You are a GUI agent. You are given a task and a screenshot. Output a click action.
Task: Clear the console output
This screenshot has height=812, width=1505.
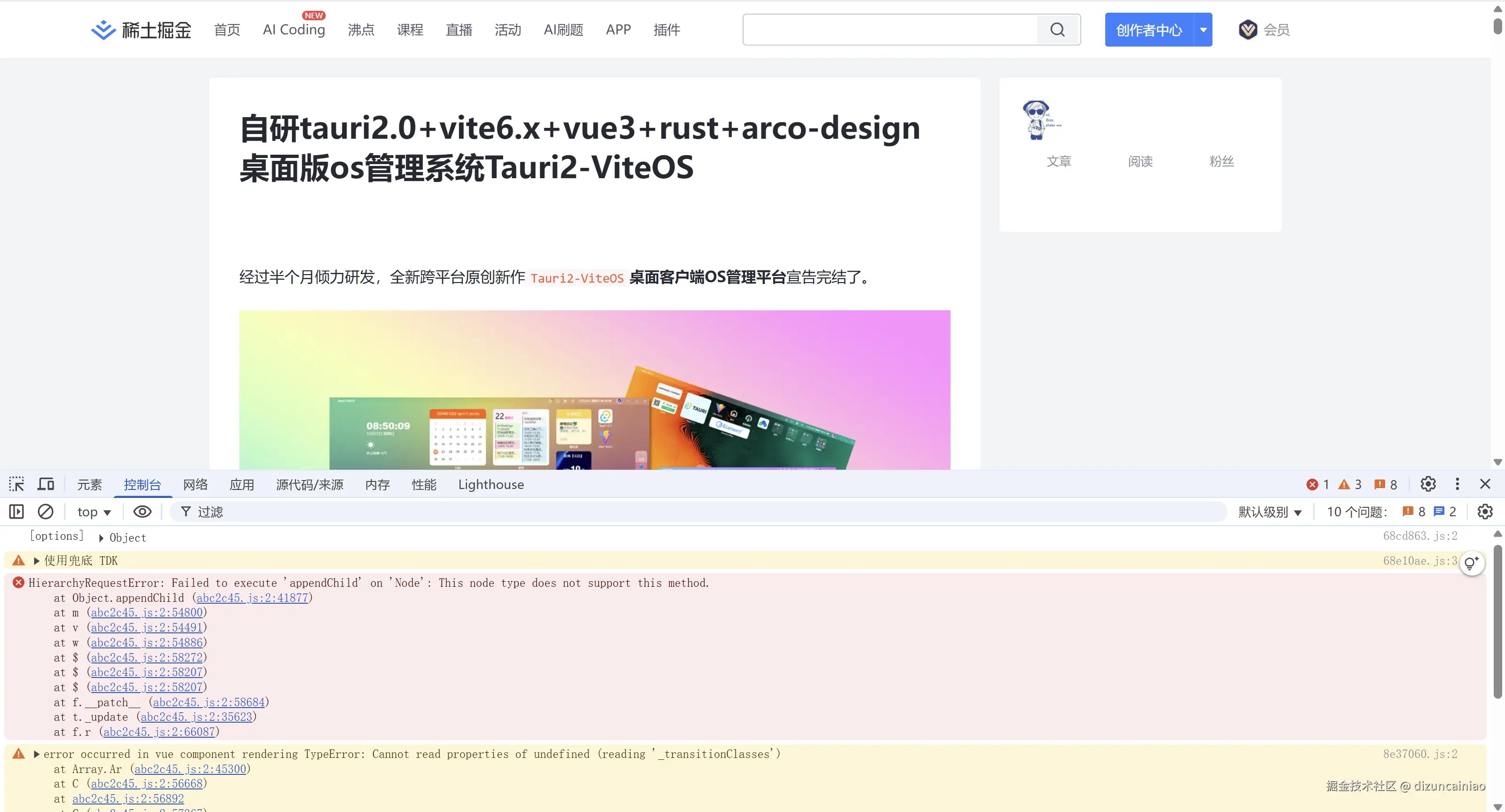46,511
